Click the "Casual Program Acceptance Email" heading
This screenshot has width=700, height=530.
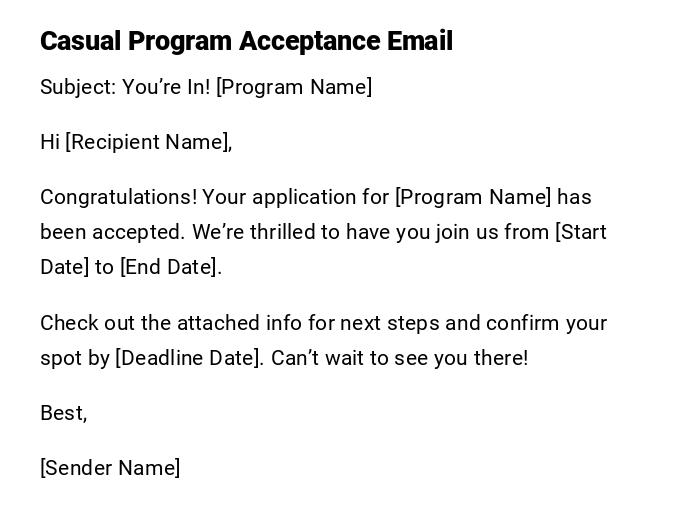246,41
